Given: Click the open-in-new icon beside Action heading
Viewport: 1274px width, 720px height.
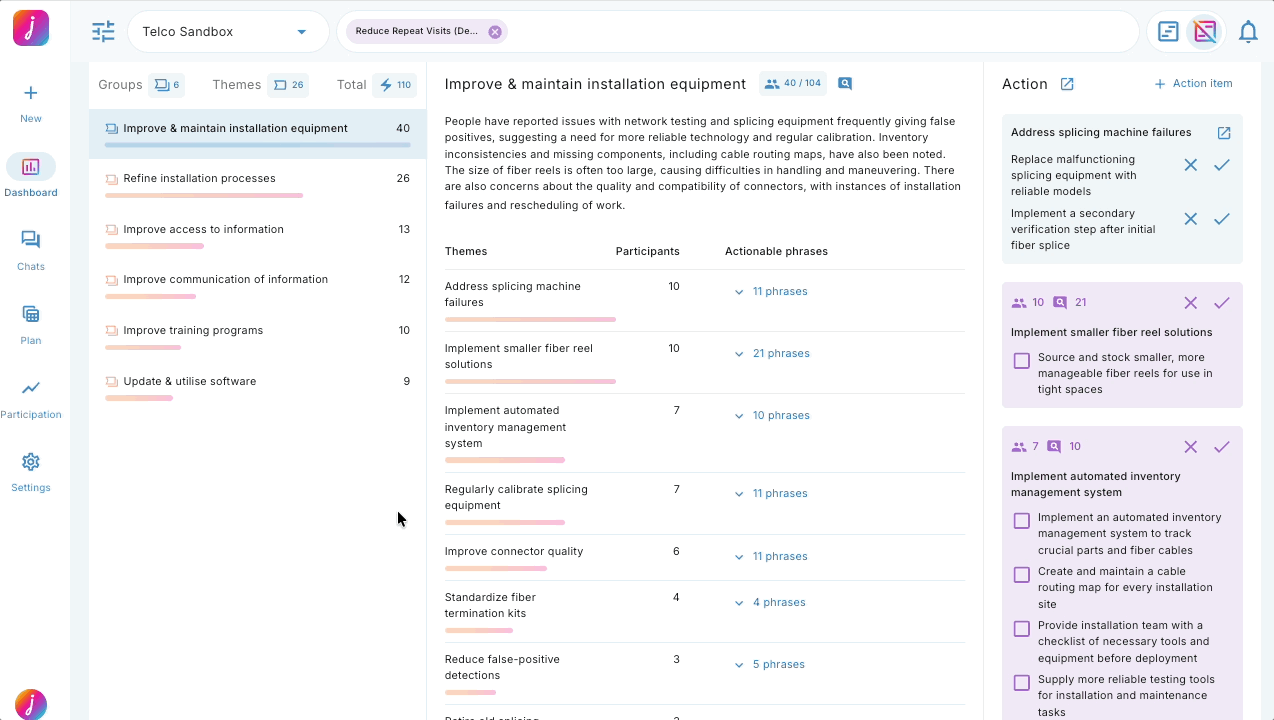Looking at the screenshot, I should click(1067, 84).
